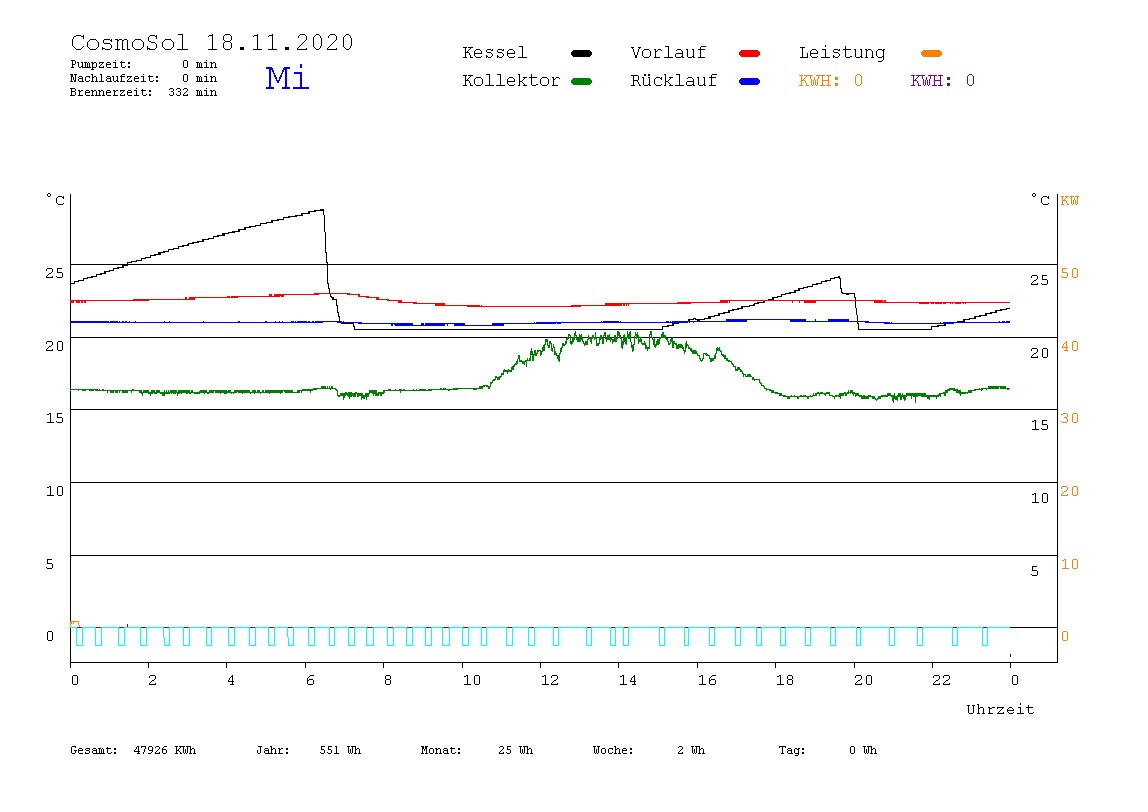Select the Pumpzeit 0 min line
The width and height of the screenshot is (1148, 812).
pos(144,64)
